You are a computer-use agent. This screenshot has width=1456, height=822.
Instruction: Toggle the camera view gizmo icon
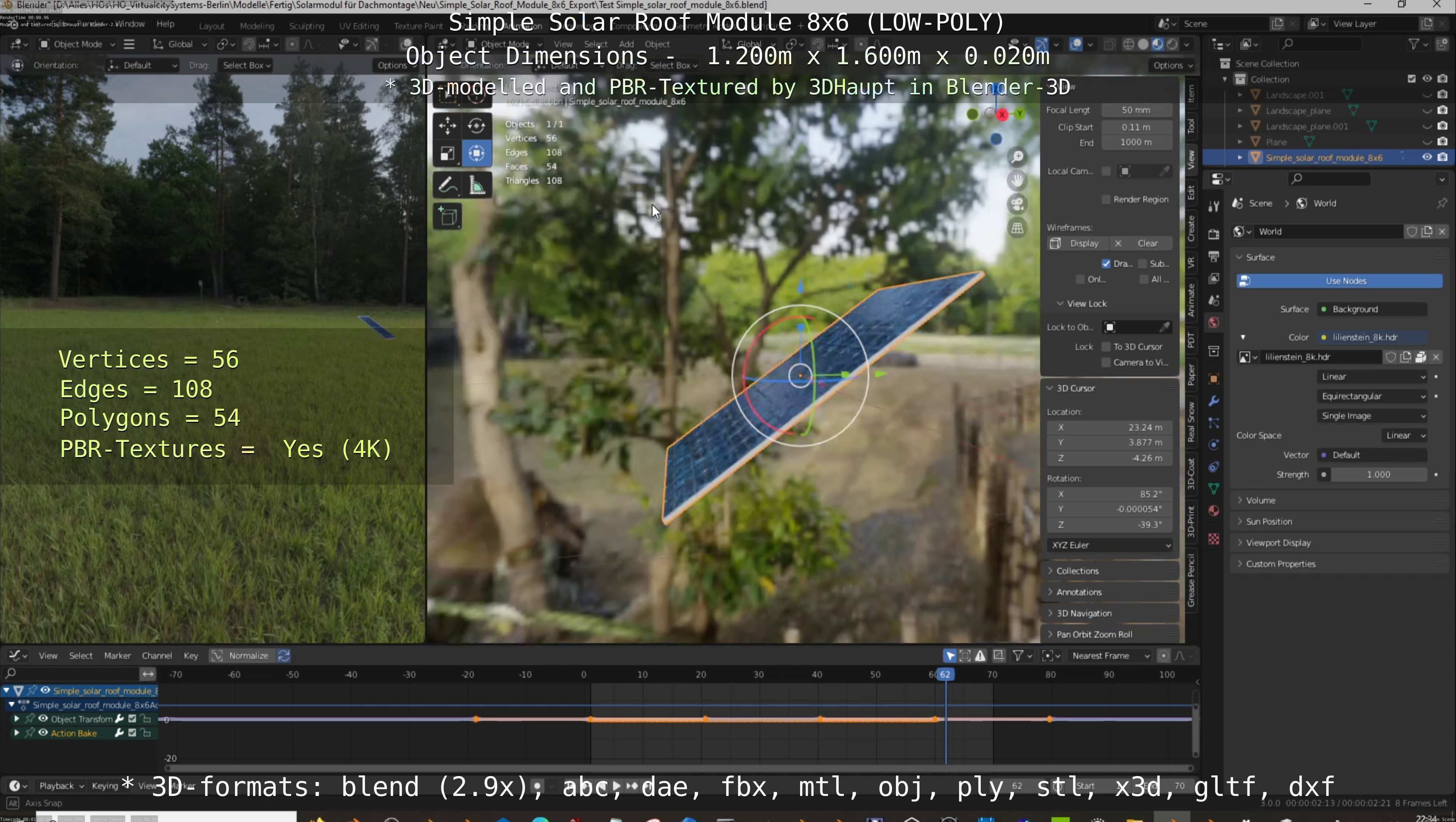pyautogui.click(x=1017, y=204)
